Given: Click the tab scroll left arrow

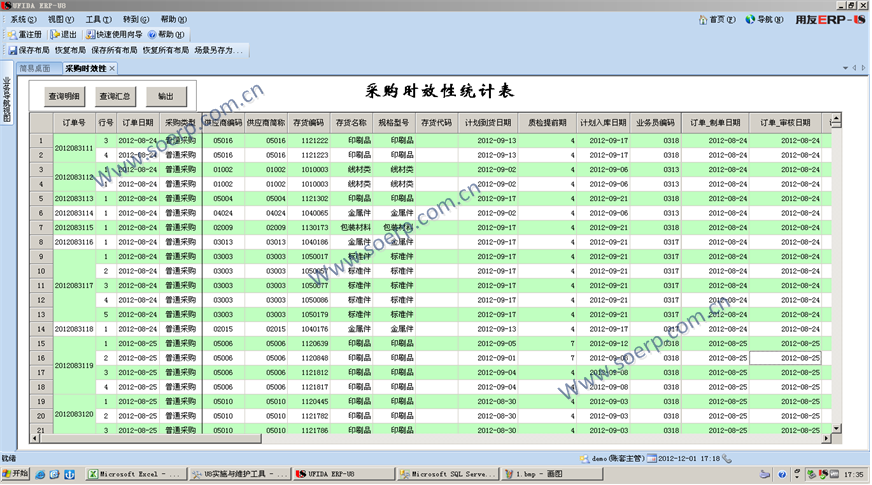Looking at the screenshot, I should (x=855, y=68).
